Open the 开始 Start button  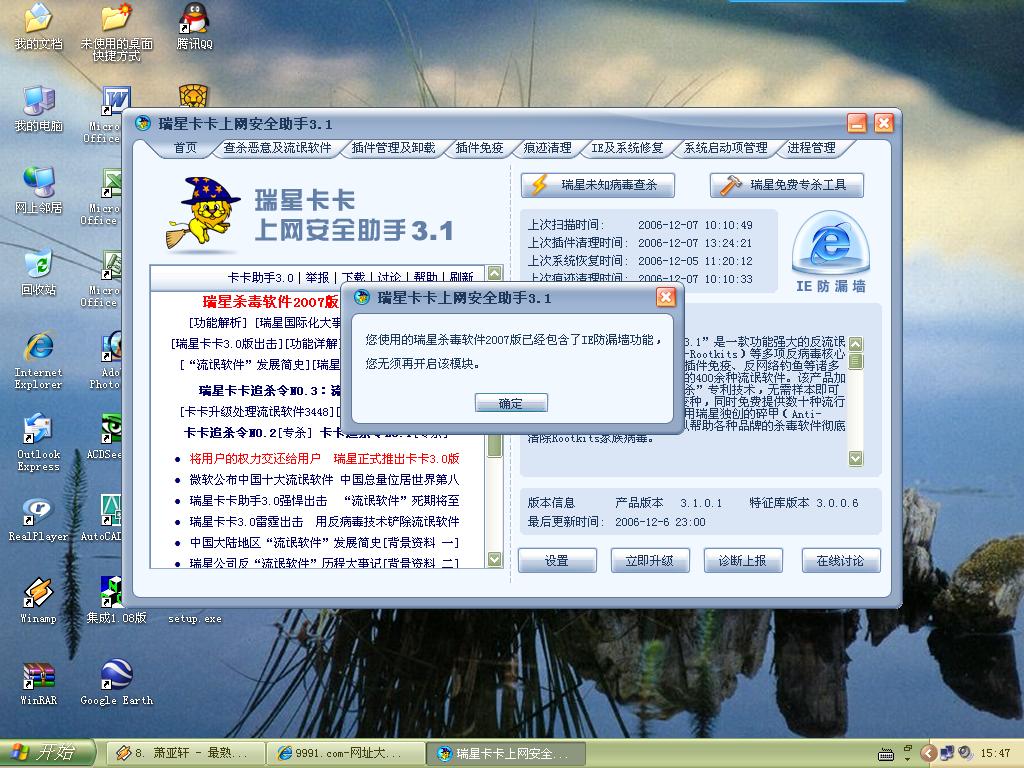[x=47, y=752]
